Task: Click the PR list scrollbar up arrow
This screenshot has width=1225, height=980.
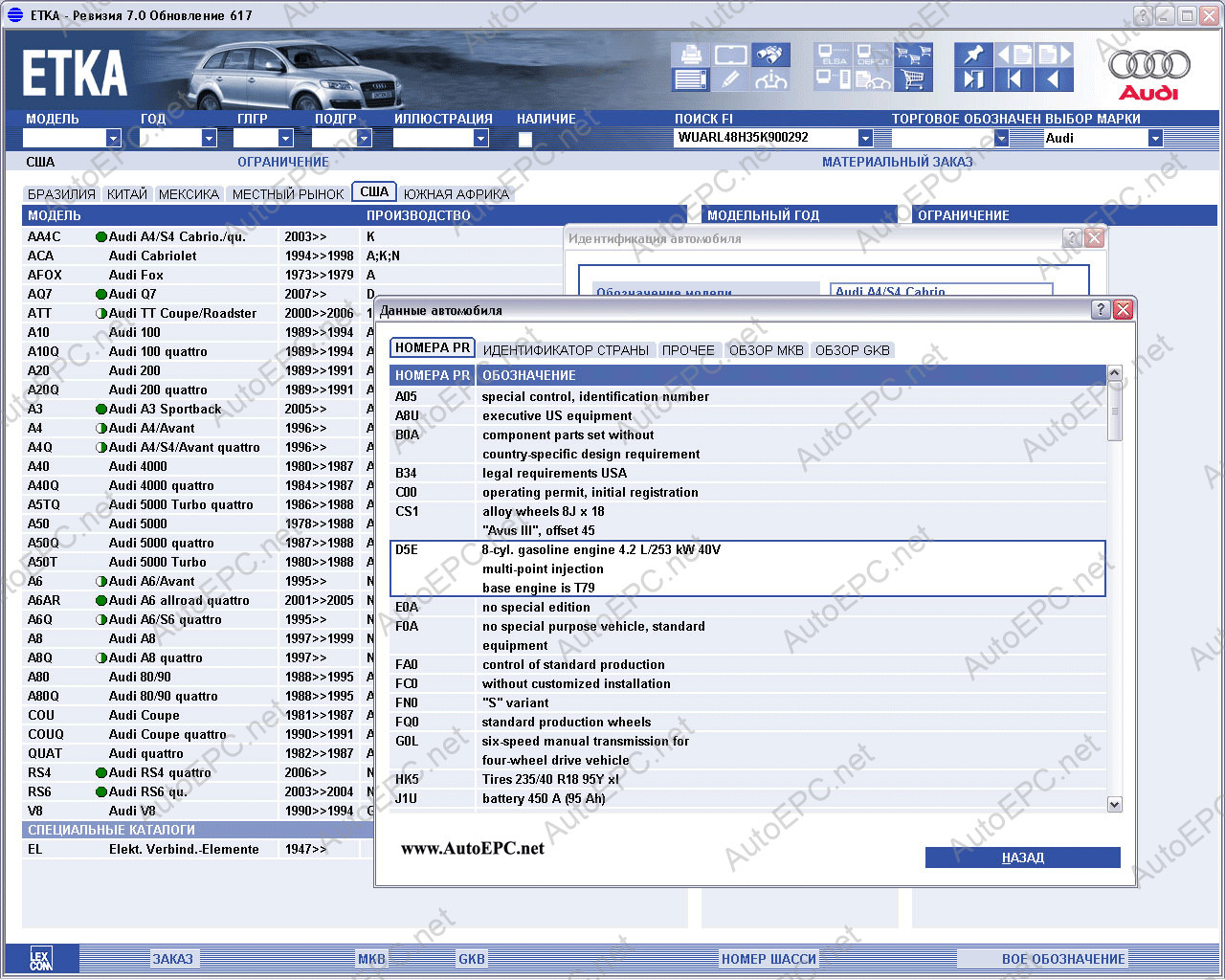Action: [x=1114, y=373]
